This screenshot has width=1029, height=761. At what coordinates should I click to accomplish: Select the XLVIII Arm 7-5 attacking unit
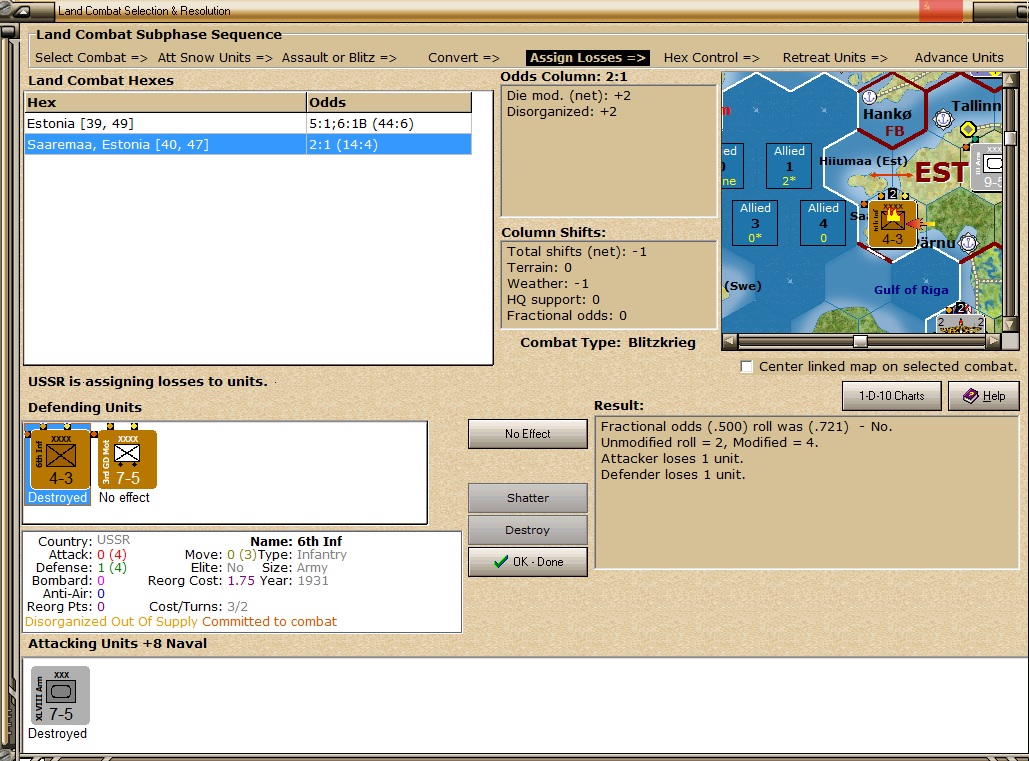pyautogui.click(x=60, y=695)
